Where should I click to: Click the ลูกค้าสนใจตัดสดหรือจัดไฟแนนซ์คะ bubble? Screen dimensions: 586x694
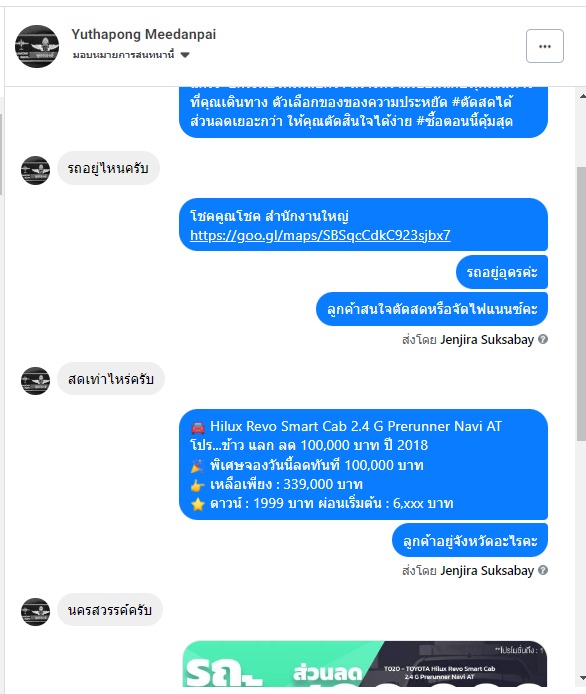[x=432, y=309]
